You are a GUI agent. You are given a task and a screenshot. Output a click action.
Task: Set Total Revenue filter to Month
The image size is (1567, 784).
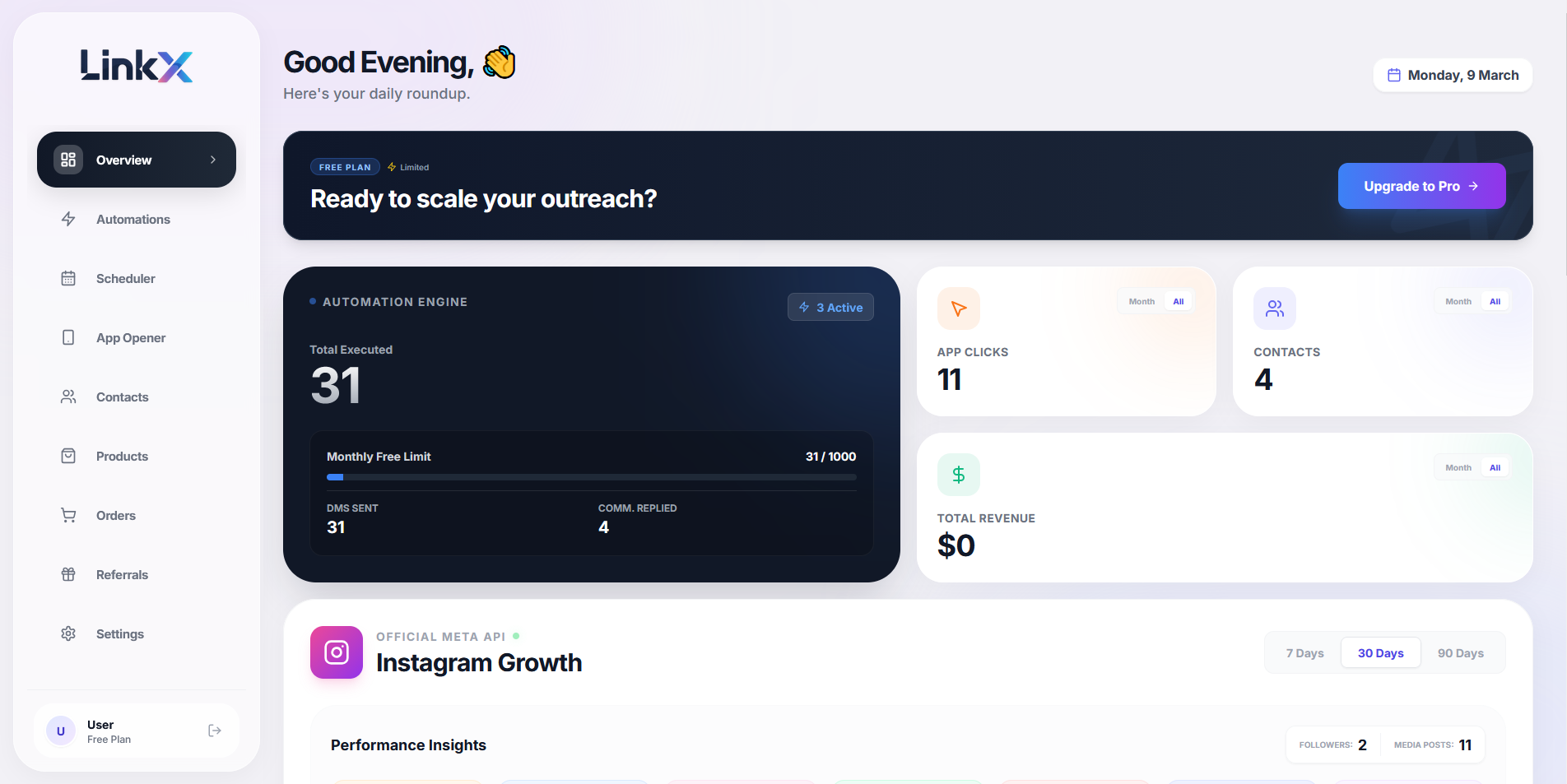pyautogui.click(x=1458, y=466)
